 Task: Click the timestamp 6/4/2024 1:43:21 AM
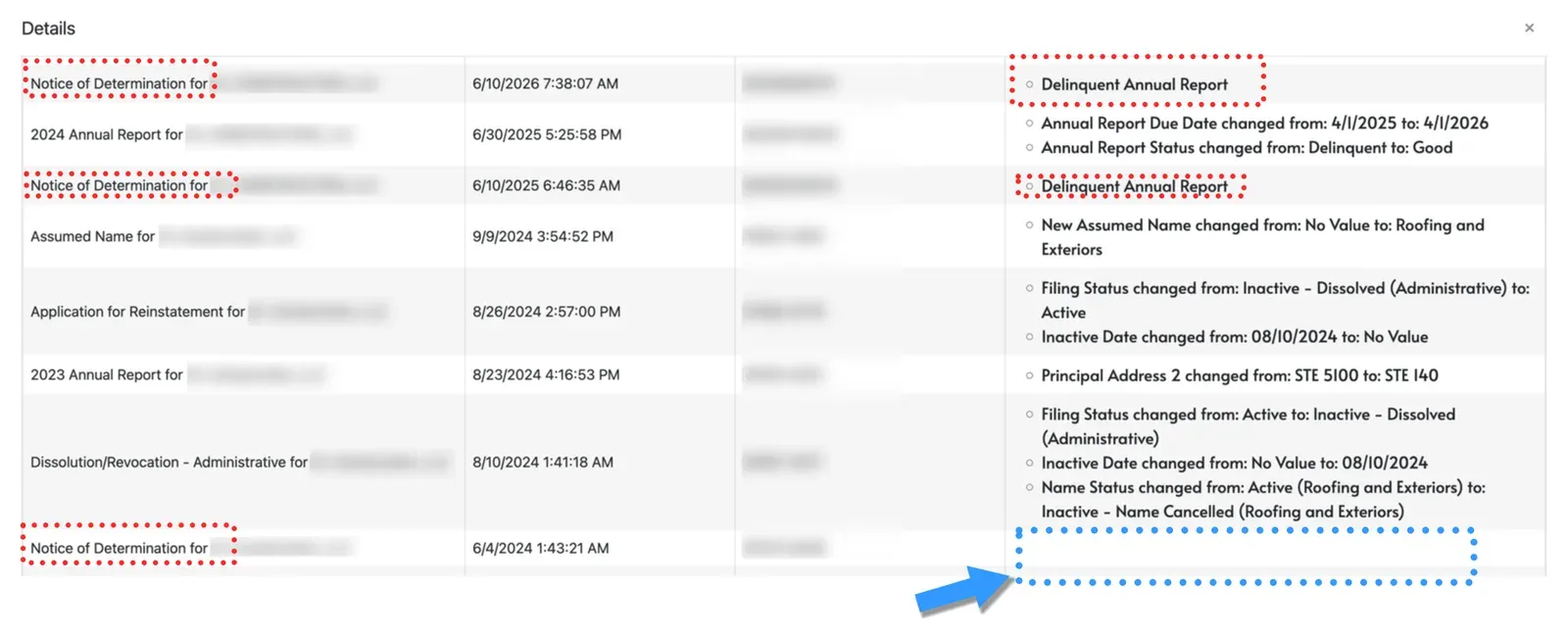[541, 548]
